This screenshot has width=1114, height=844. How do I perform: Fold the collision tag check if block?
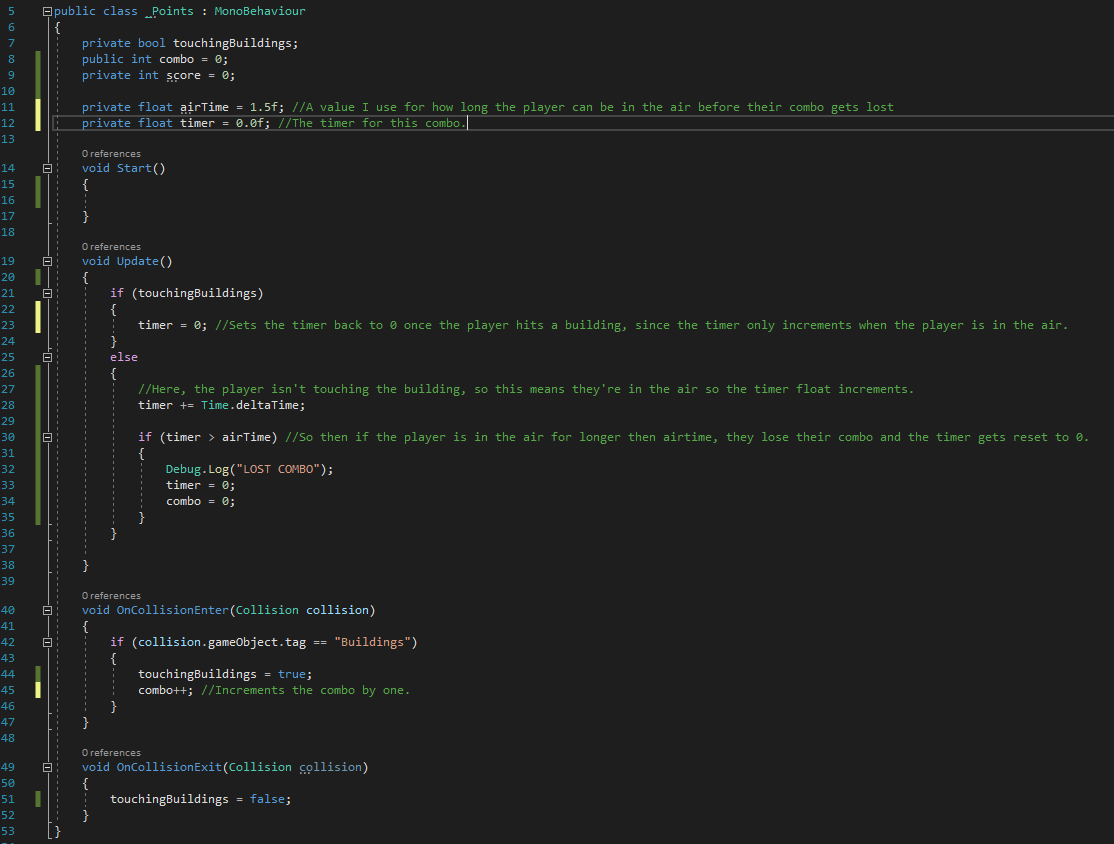[x=47, y=642]
